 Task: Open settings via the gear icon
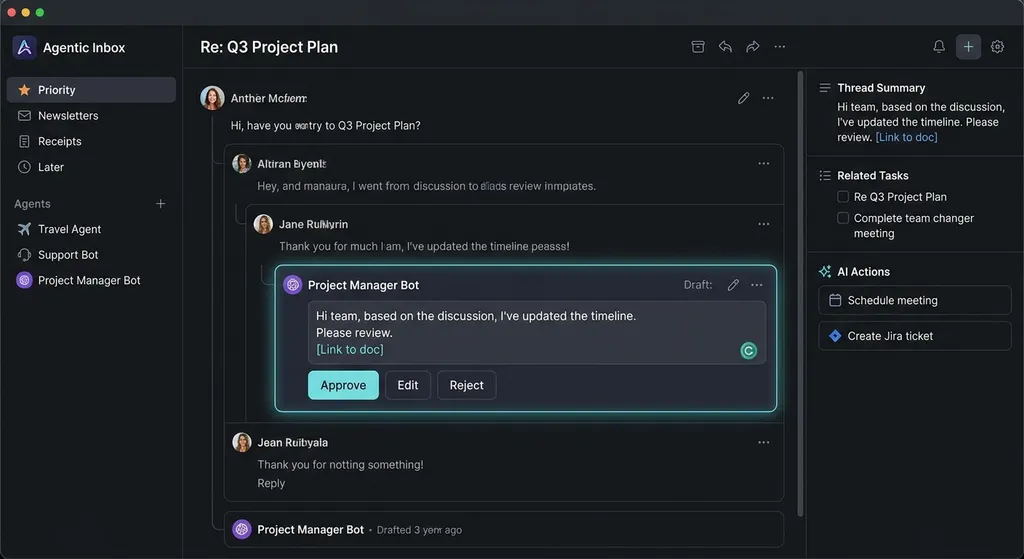tap(997, 47)
